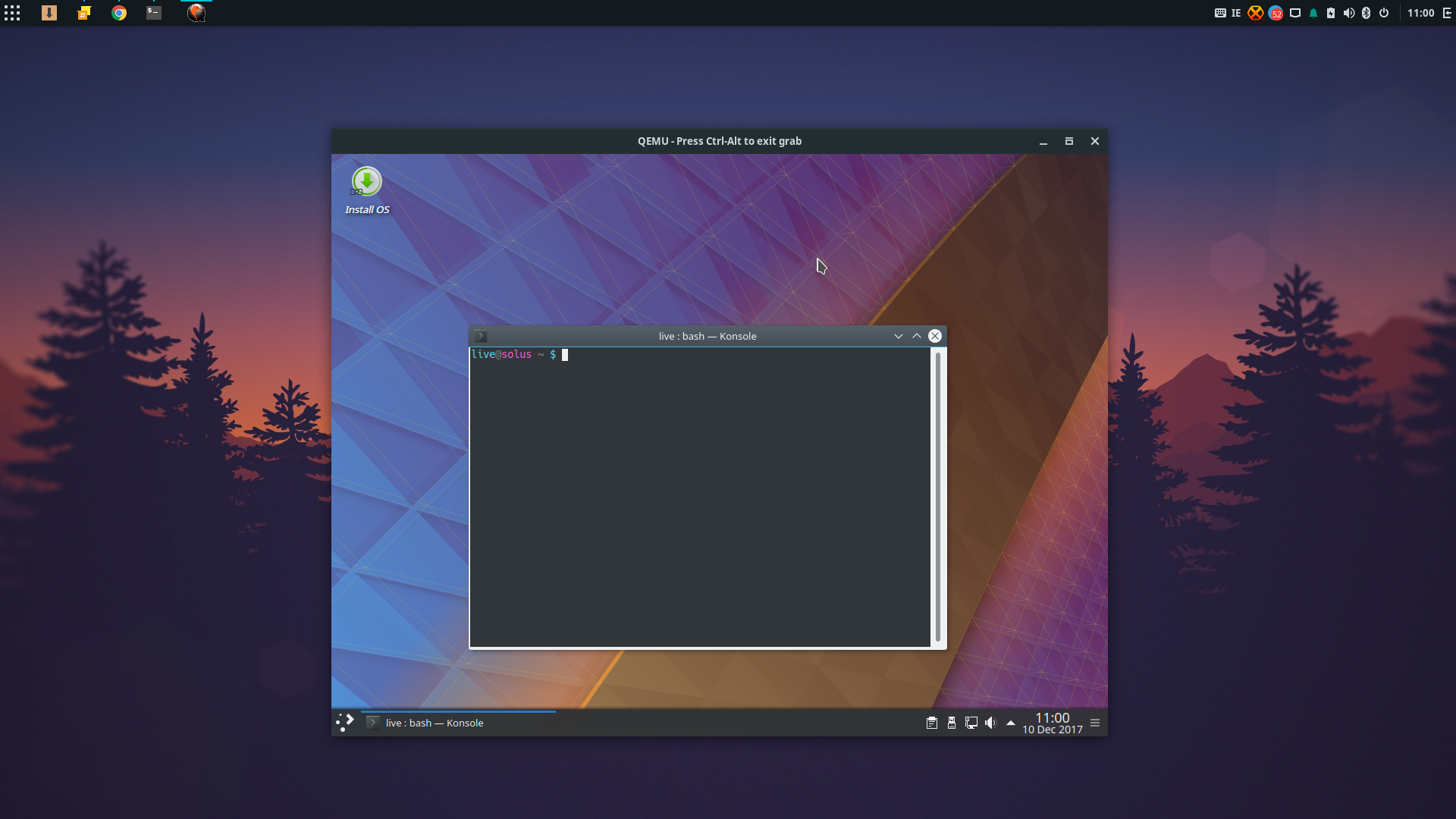1456x819 pixels.
Task: Click the keyboard icon in the host tray
Action: (1220, 13)
